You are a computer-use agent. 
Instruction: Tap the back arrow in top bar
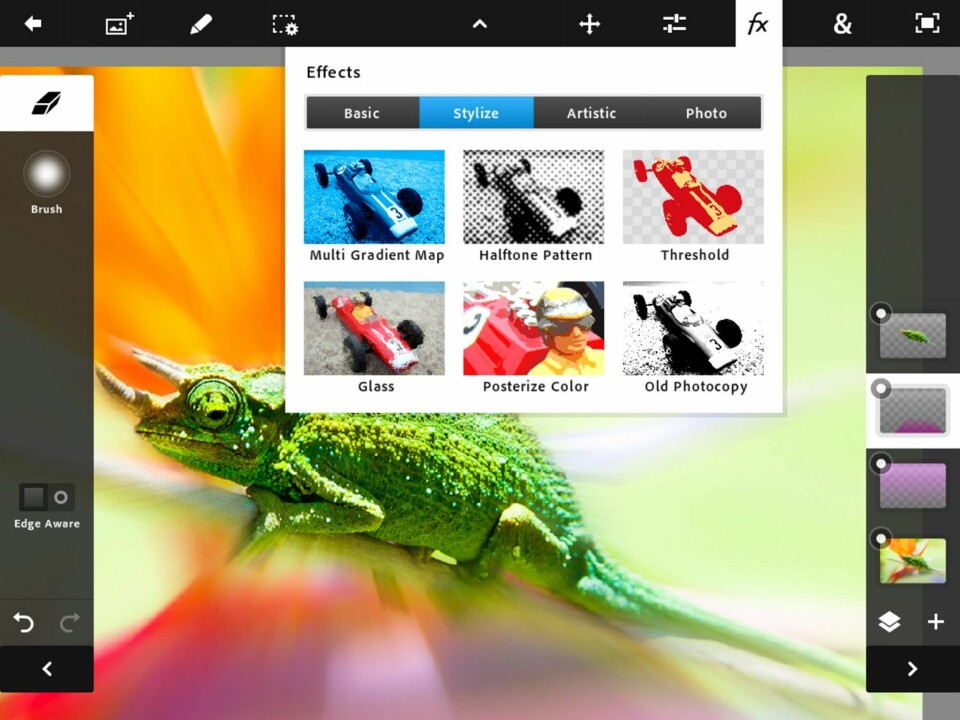coord(33,23)
